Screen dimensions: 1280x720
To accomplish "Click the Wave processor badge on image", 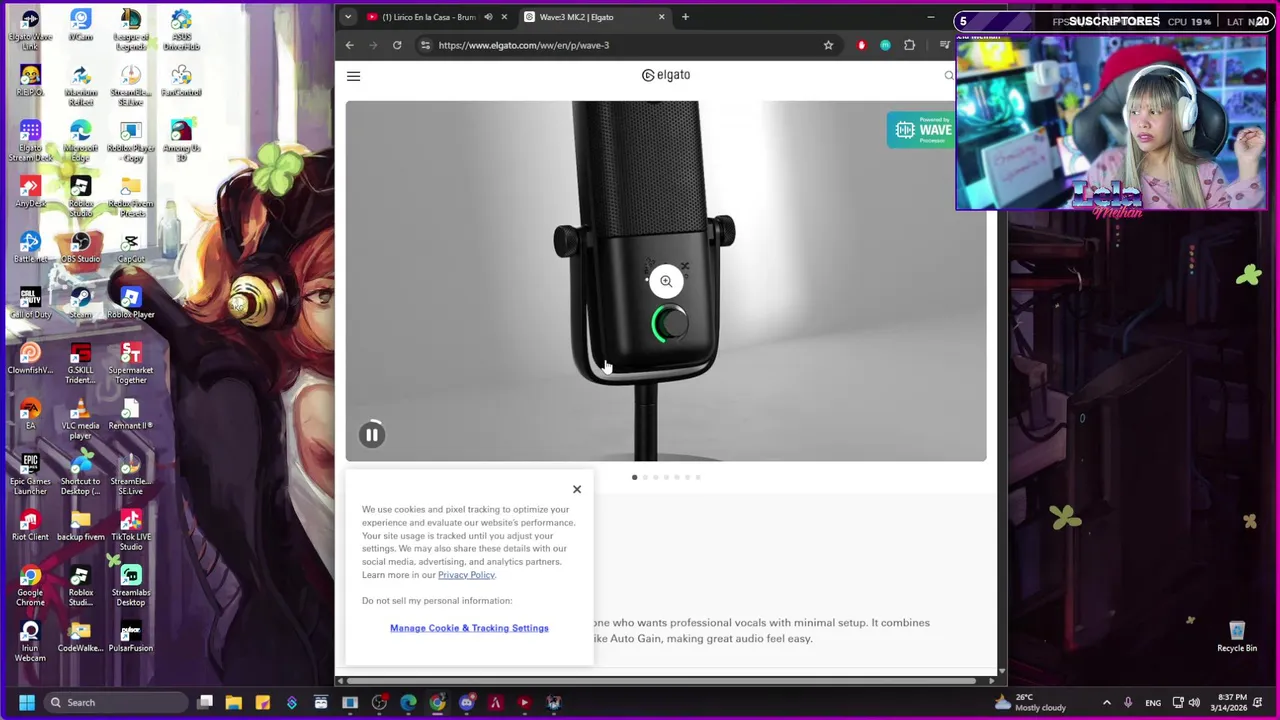I will [x=921, y=130].
